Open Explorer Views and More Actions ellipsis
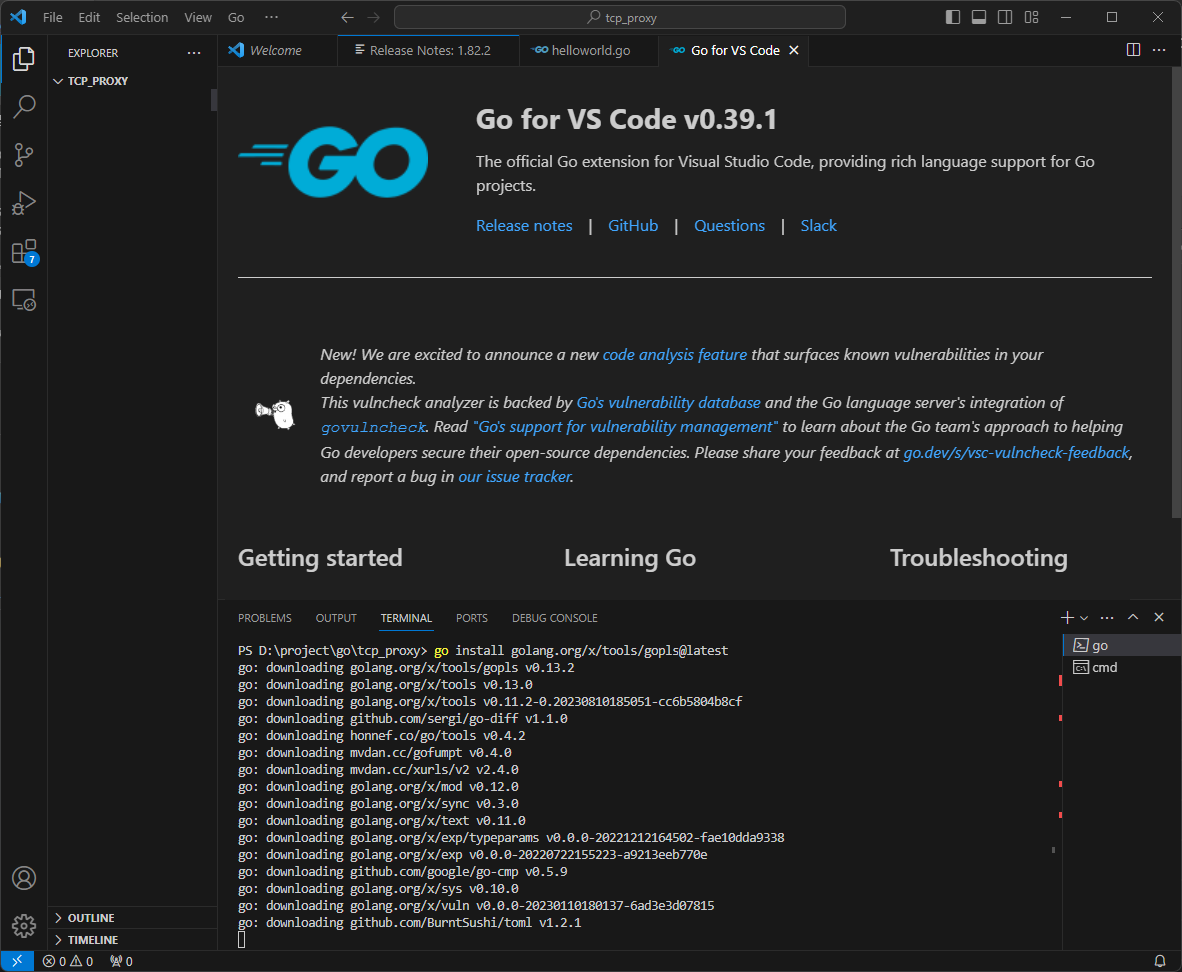This screenshot has height=972, width=1182. coord(194,53)
